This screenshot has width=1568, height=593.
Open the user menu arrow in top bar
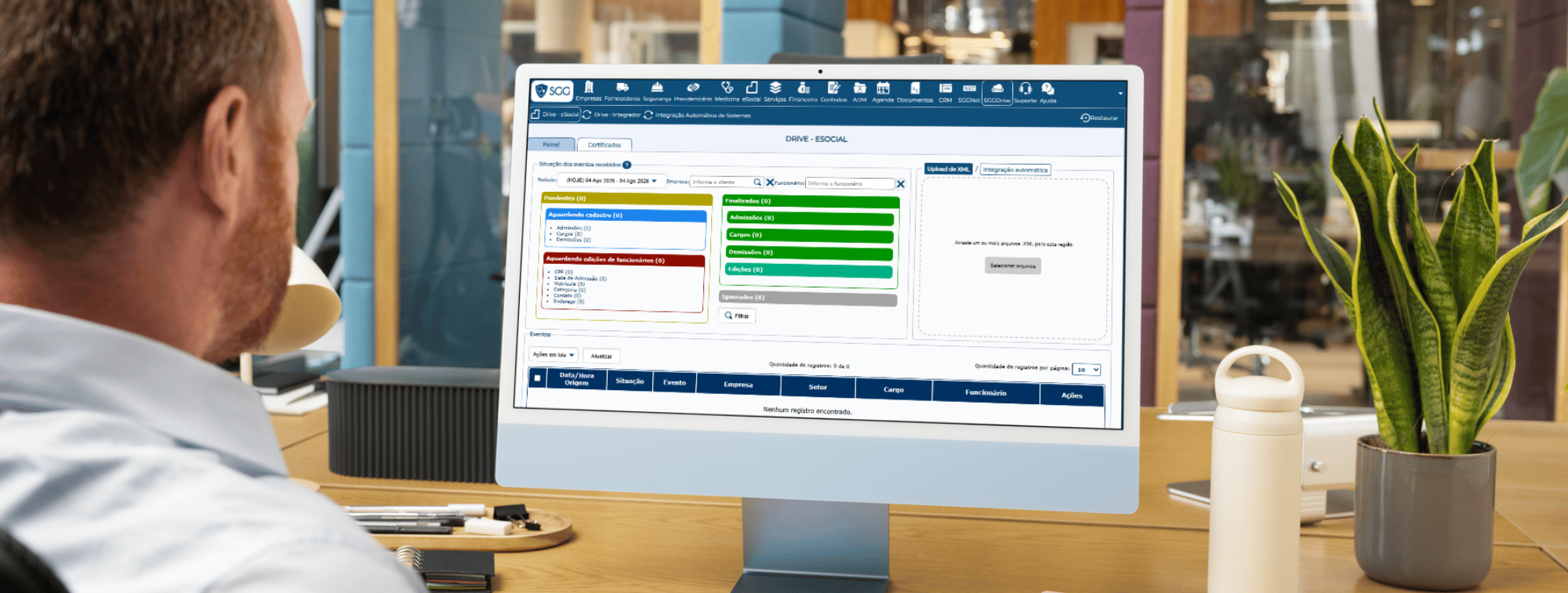point(1120,93)
